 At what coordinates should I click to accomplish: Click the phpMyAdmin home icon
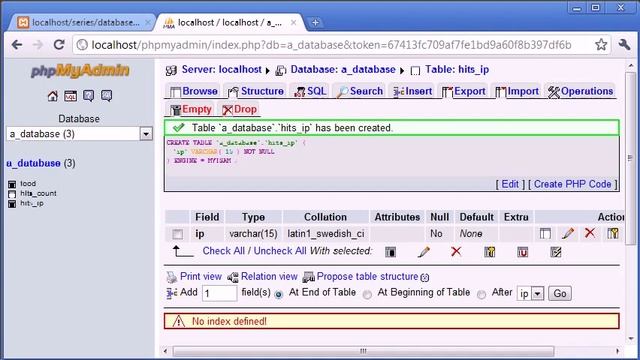pos(53,96)
